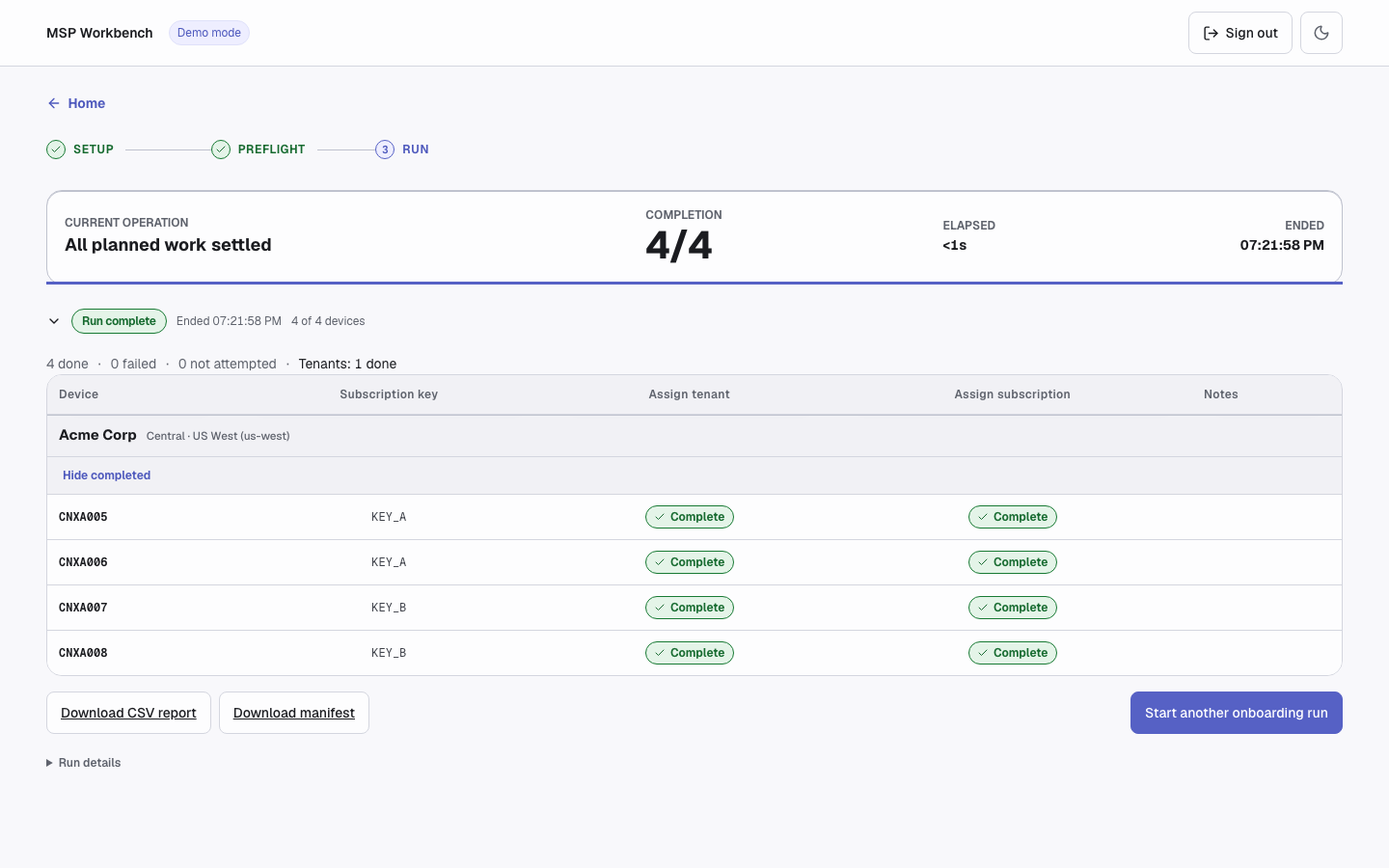Click the Subscription key column header

(x=389, y=394)
